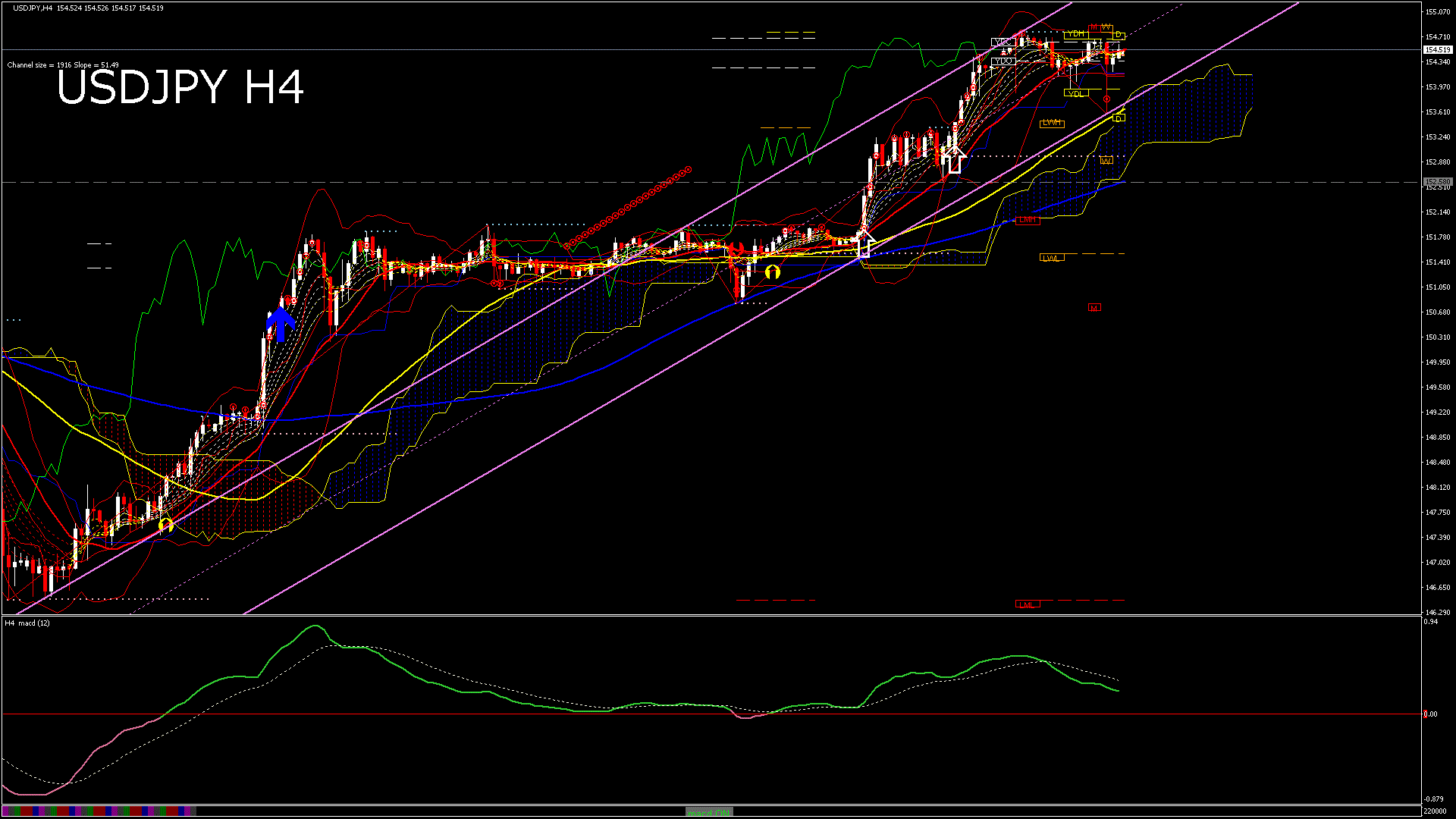The height and width of the screenshot is (819, 1456).
Task: Click the YDL price label
Action: click(x=1075, y=93)
